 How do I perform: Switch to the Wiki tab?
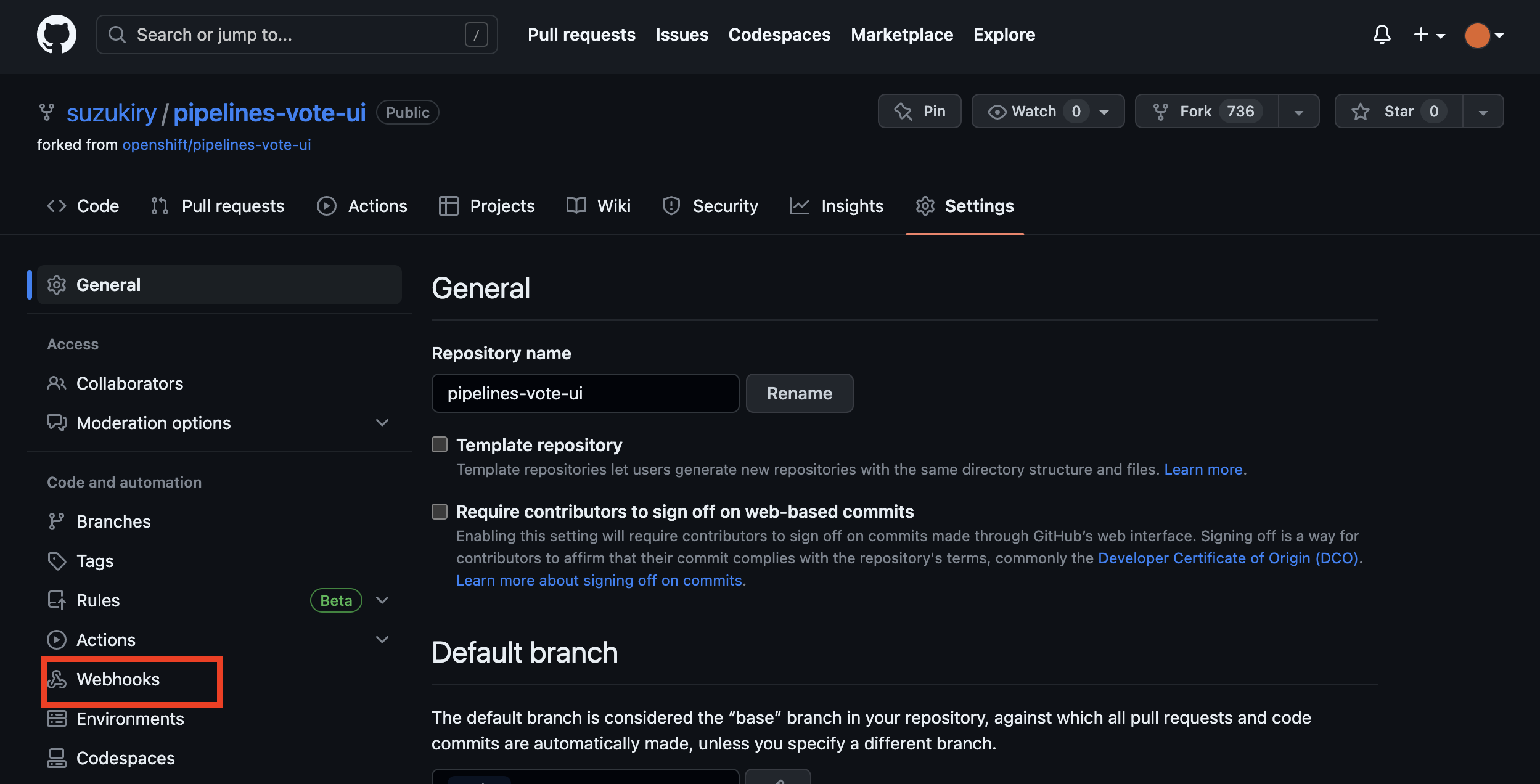(x=598, y=206)
